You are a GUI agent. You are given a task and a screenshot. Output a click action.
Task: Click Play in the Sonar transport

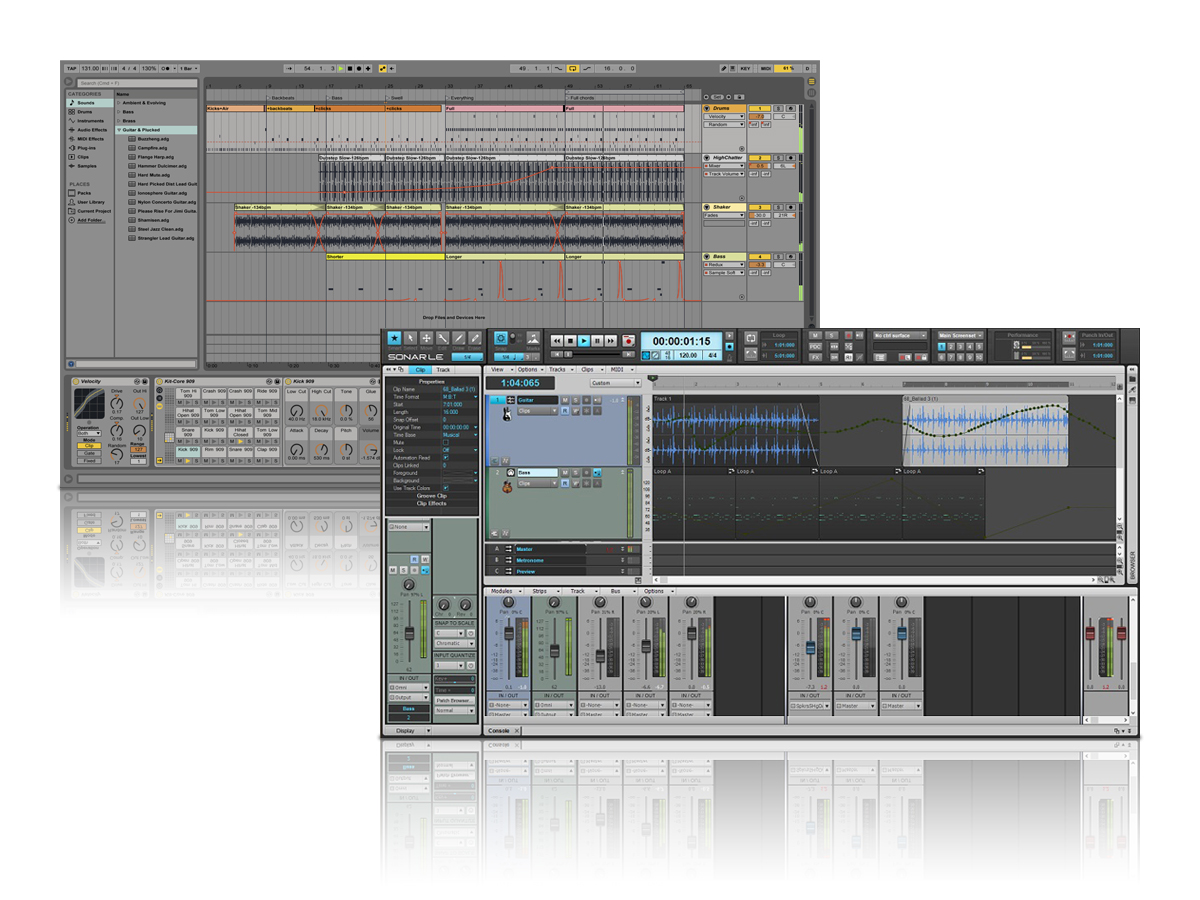tap(585, 341)
